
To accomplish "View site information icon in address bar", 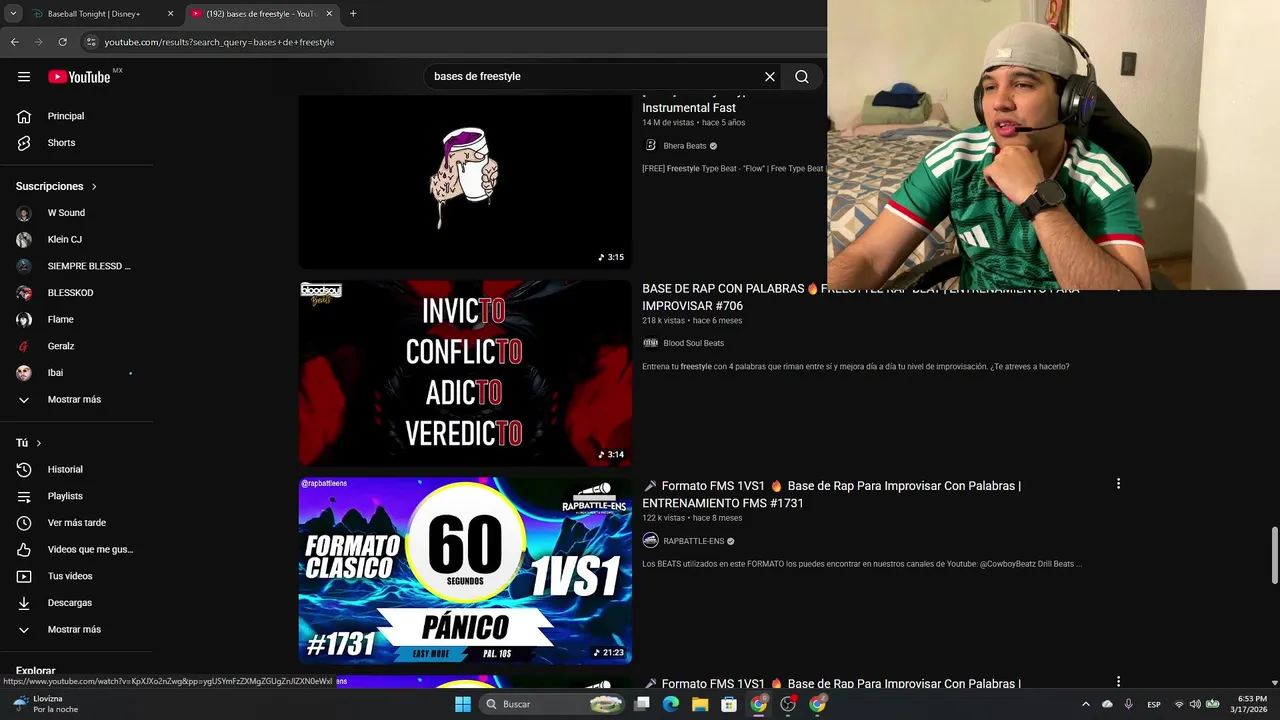I will point(91,42).
